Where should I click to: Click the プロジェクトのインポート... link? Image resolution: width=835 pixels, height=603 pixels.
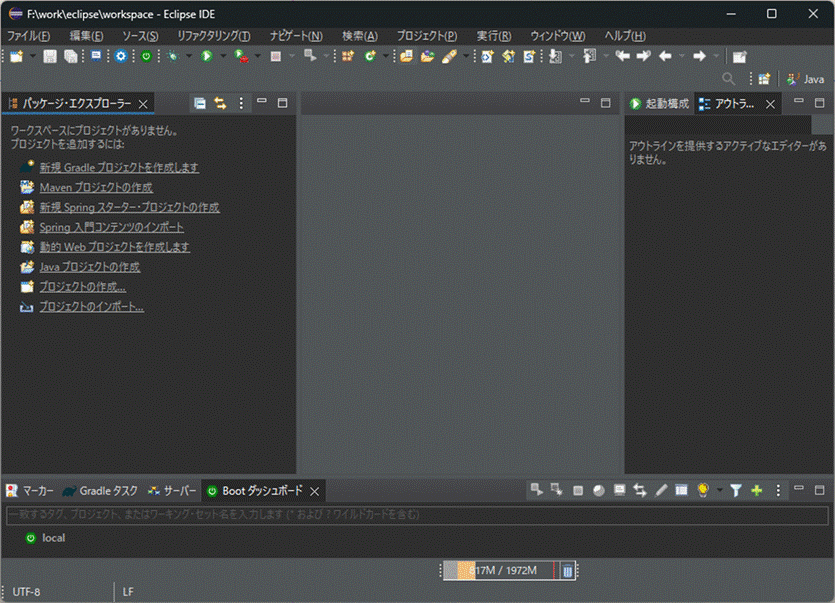[x=92, y=307]
